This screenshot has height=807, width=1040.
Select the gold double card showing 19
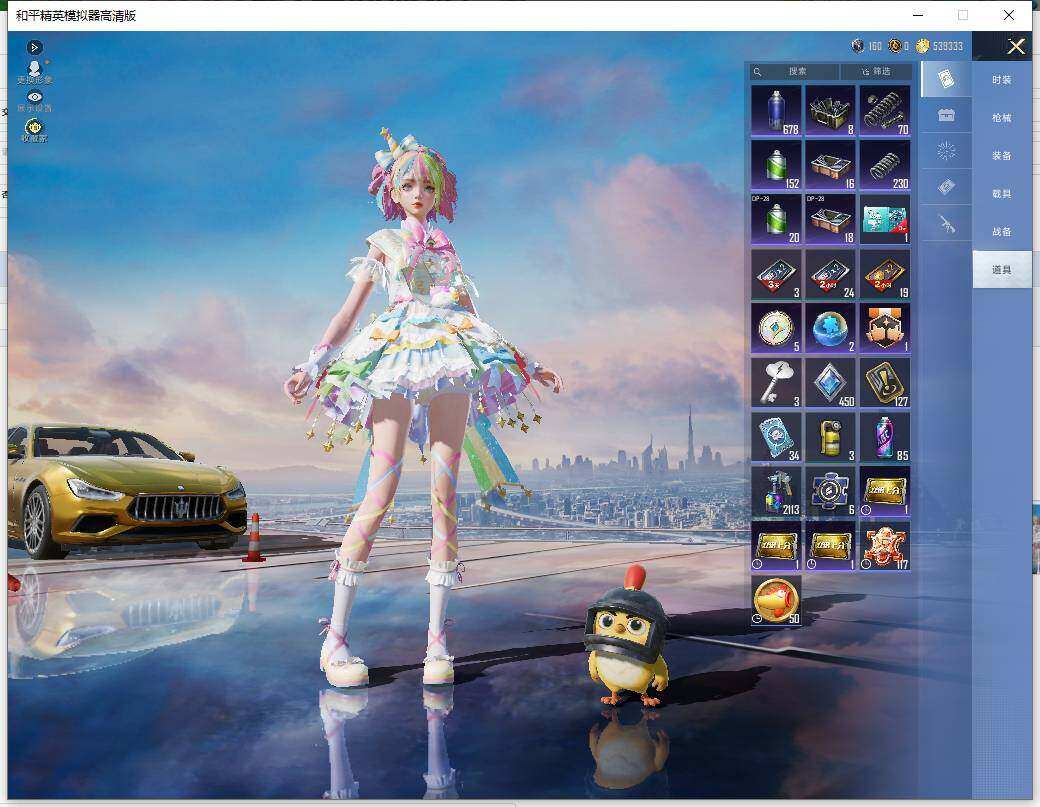coord(885,274)
